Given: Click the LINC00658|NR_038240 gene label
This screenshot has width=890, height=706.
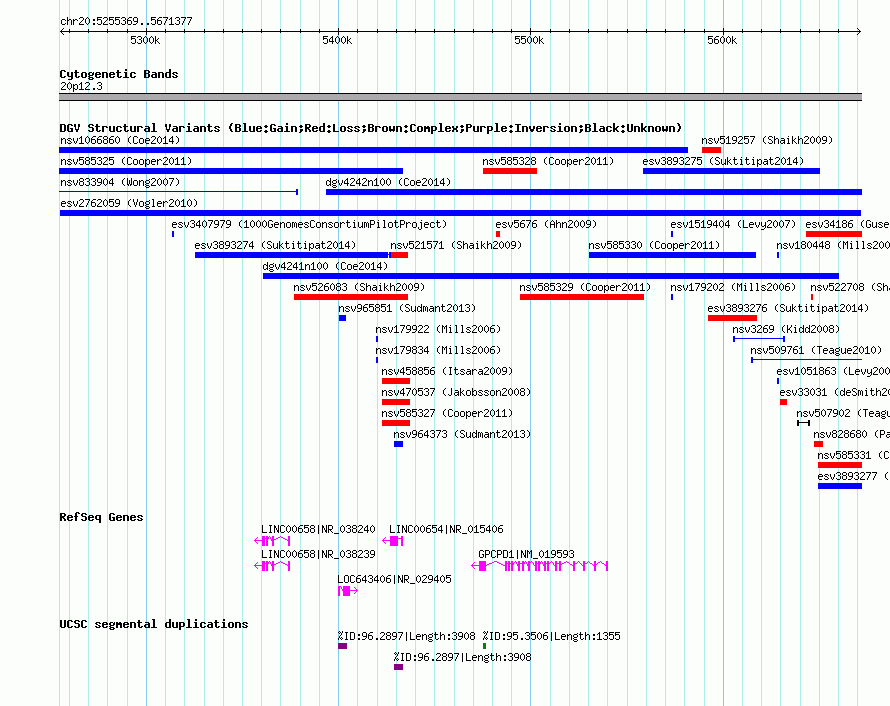Looking at the screenshot, I should point(318,529).
